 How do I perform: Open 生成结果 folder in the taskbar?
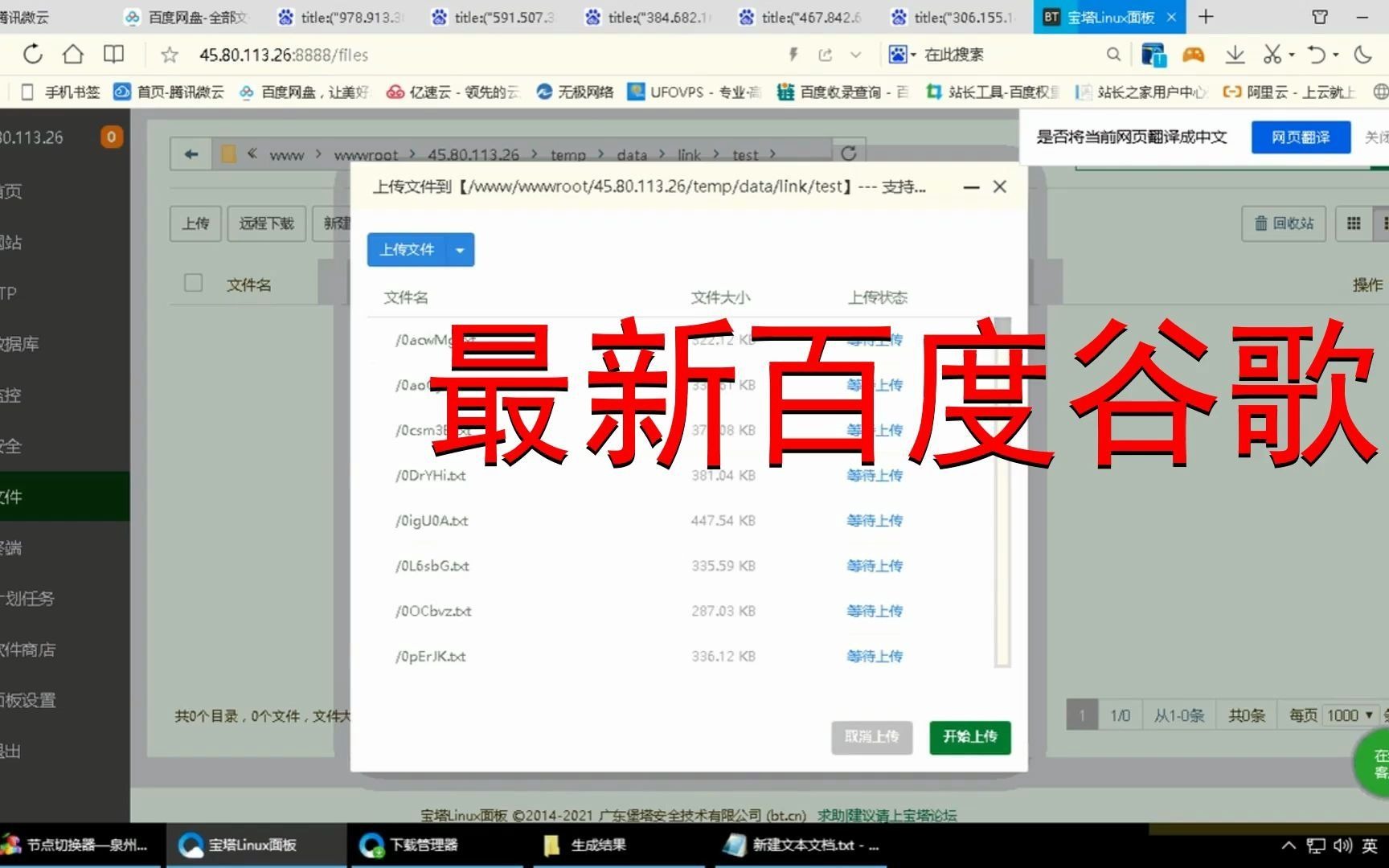tap(620, 845)
